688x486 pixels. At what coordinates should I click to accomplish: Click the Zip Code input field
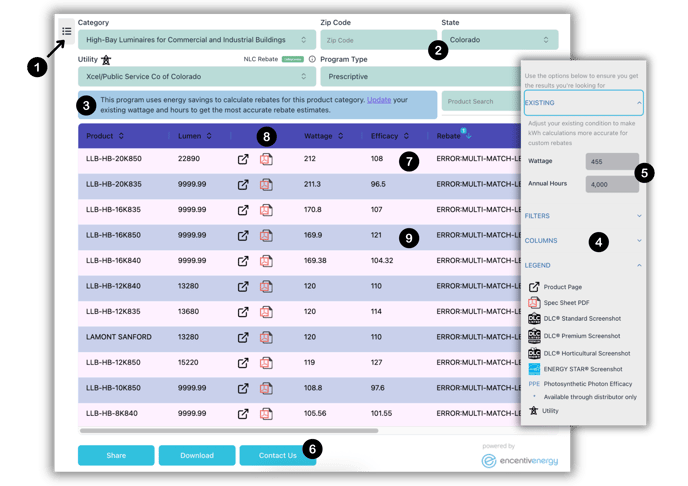coord(377,40)
